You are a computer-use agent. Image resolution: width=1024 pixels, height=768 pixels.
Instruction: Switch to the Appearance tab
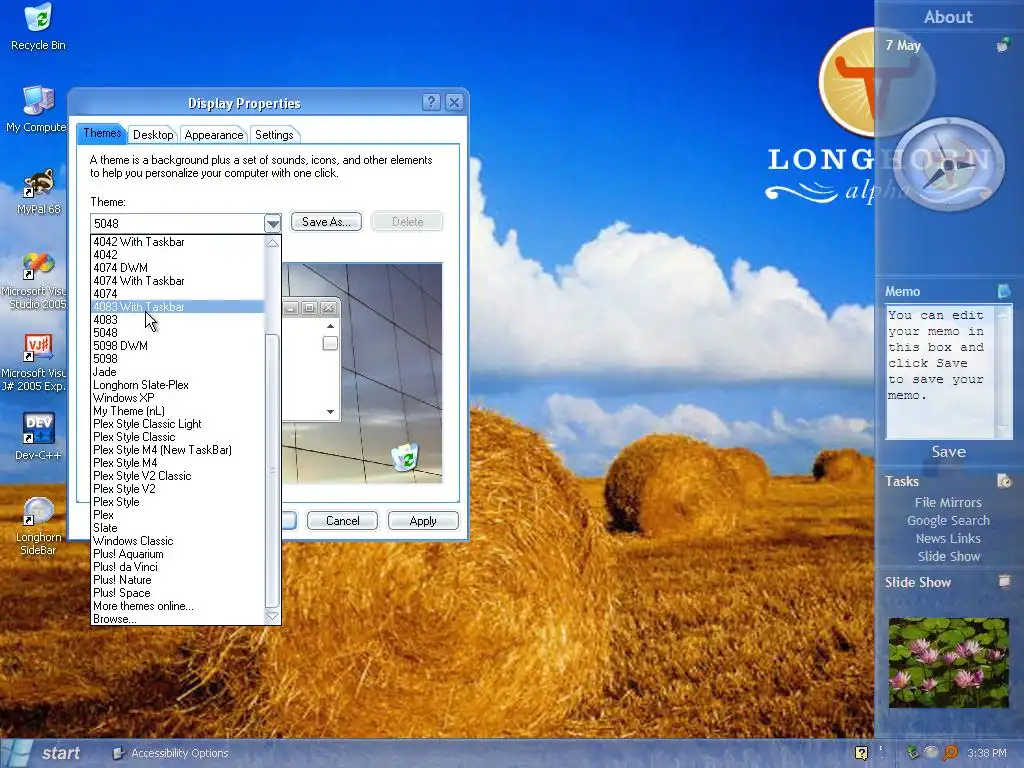coord(214,135)
